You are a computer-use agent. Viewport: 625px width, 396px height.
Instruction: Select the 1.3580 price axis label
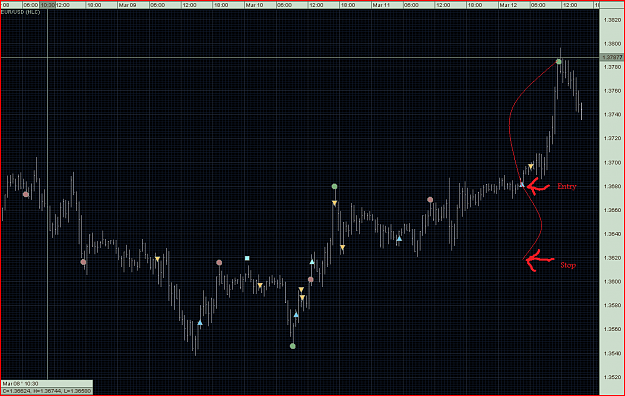[x=612, y=305]
